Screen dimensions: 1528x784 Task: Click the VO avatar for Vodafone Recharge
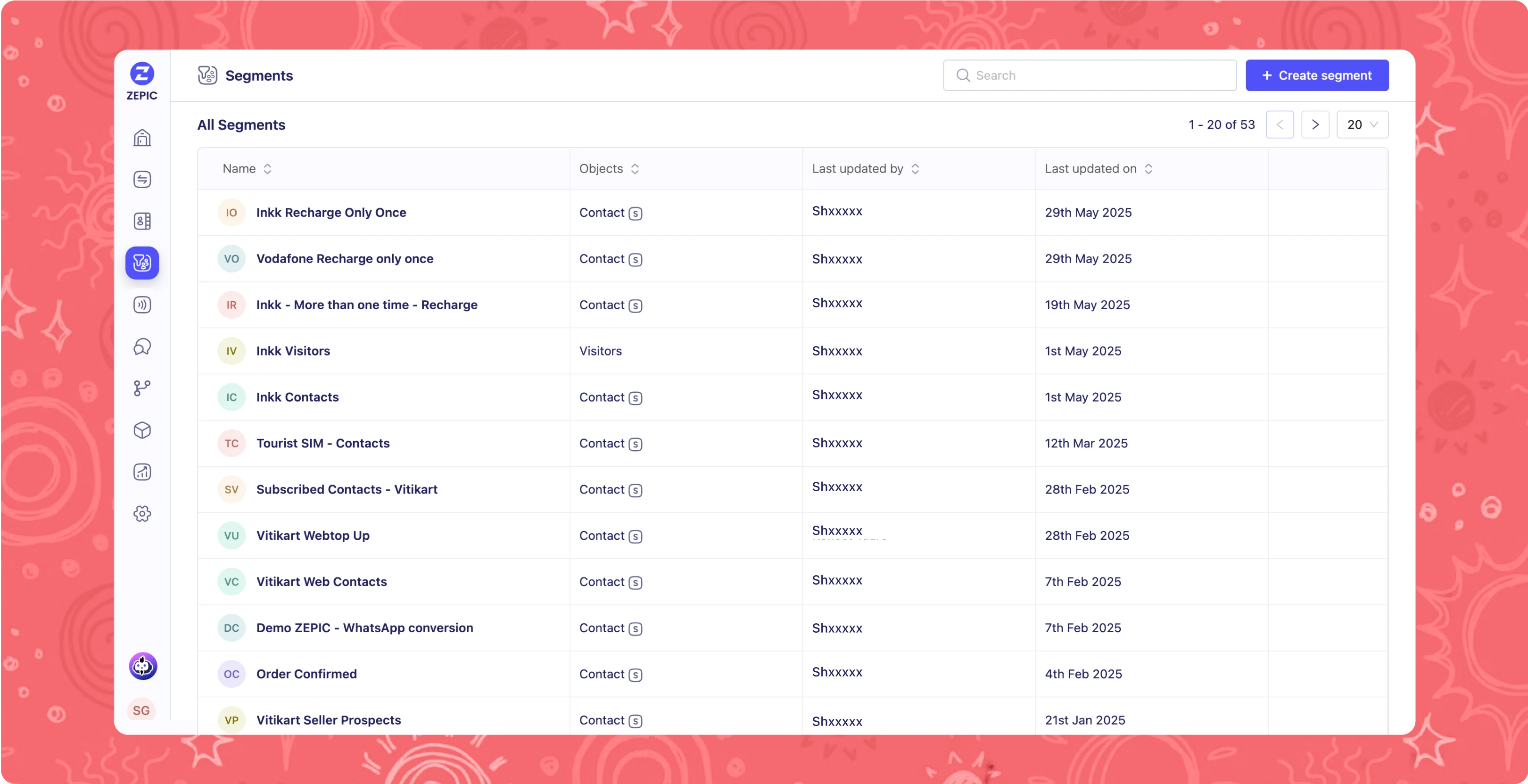(x=231, y=258)
